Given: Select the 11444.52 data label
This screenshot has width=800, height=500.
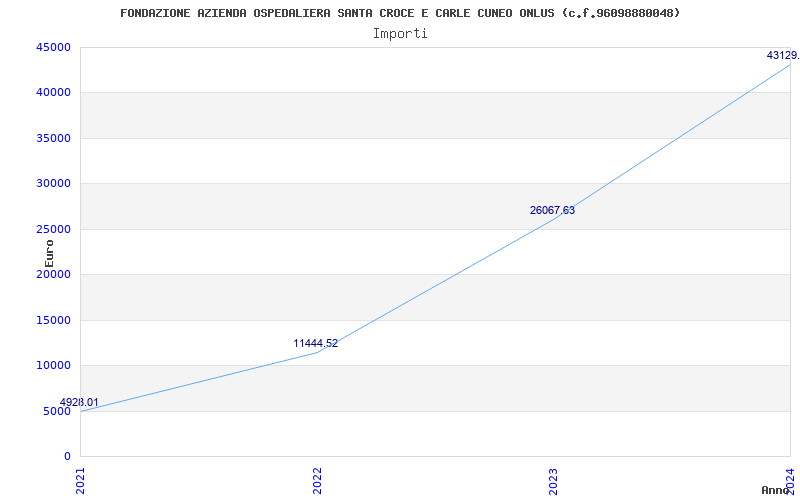Looking at the screenshot, I should pyautogui.click(x=315, y=343).
